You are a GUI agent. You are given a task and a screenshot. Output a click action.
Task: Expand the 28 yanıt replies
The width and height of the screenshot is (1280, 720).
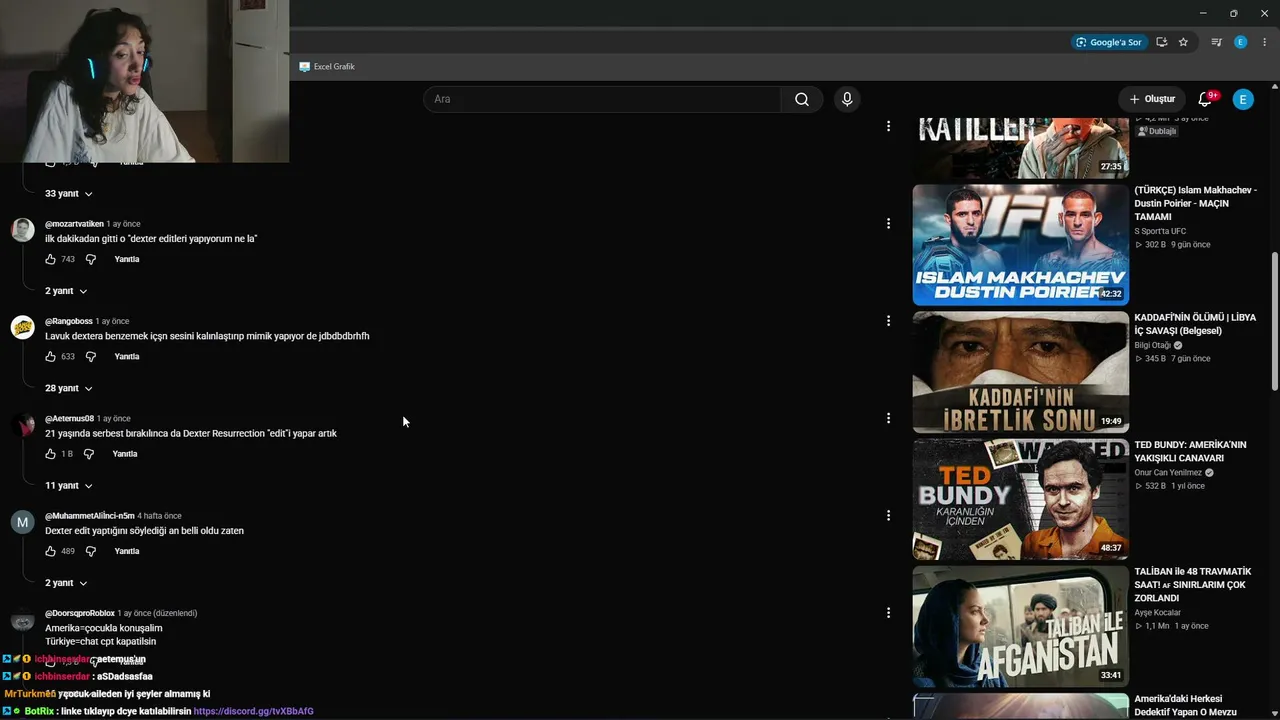point(69,388)
